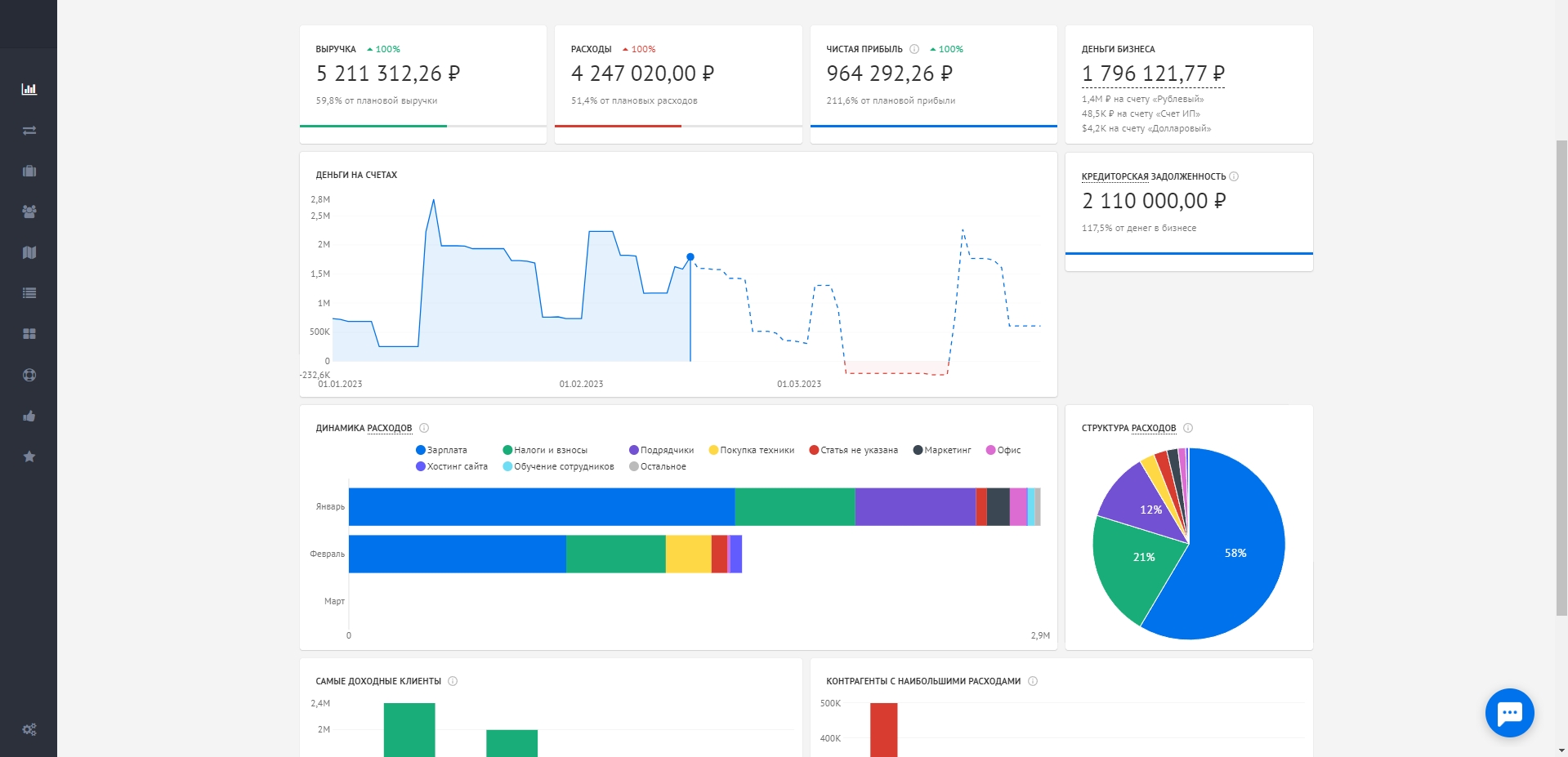Viewport: 1568px width, 757px height.
Task: Open the thumbs-up sidebar icon
Action: click(x=29, y=416)
